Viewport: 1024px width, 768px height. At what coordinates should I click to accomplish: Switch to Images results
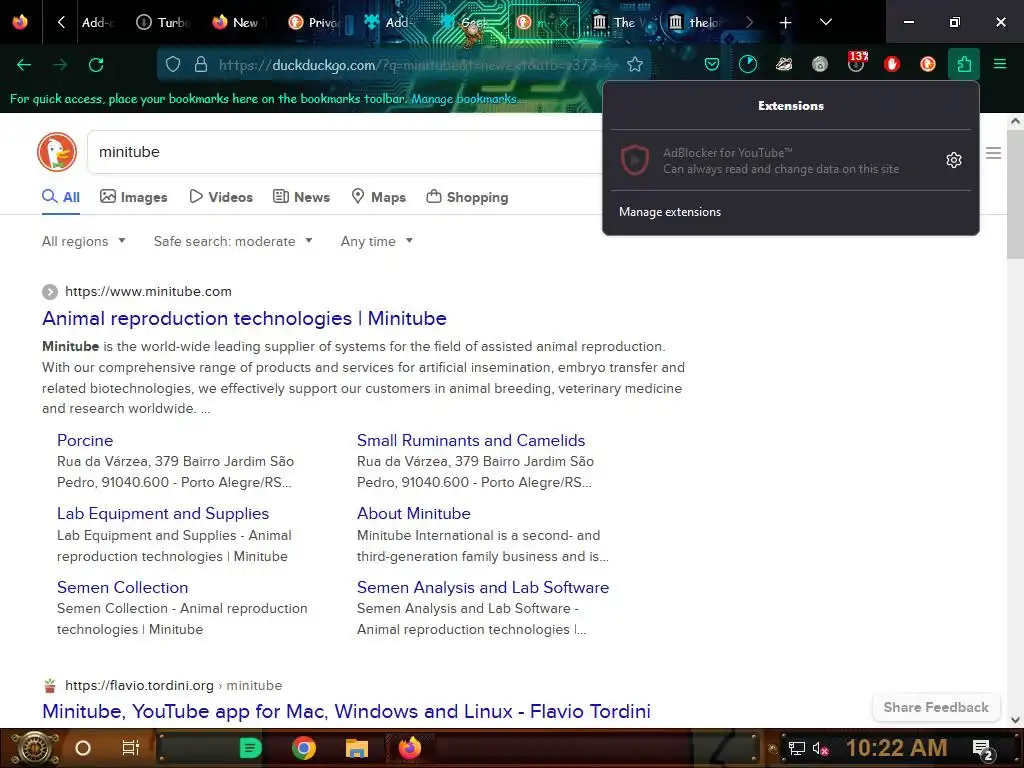134,197
